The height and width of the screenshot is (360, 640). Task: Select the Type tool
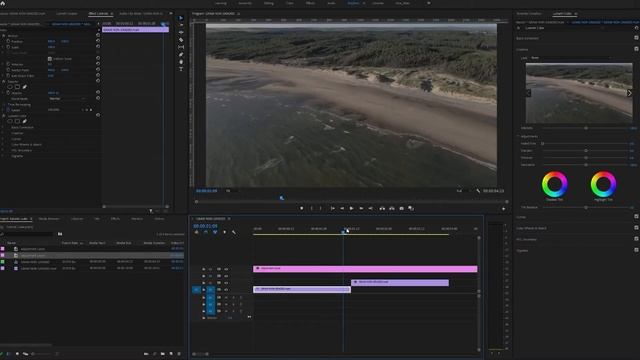click(181, 69)
